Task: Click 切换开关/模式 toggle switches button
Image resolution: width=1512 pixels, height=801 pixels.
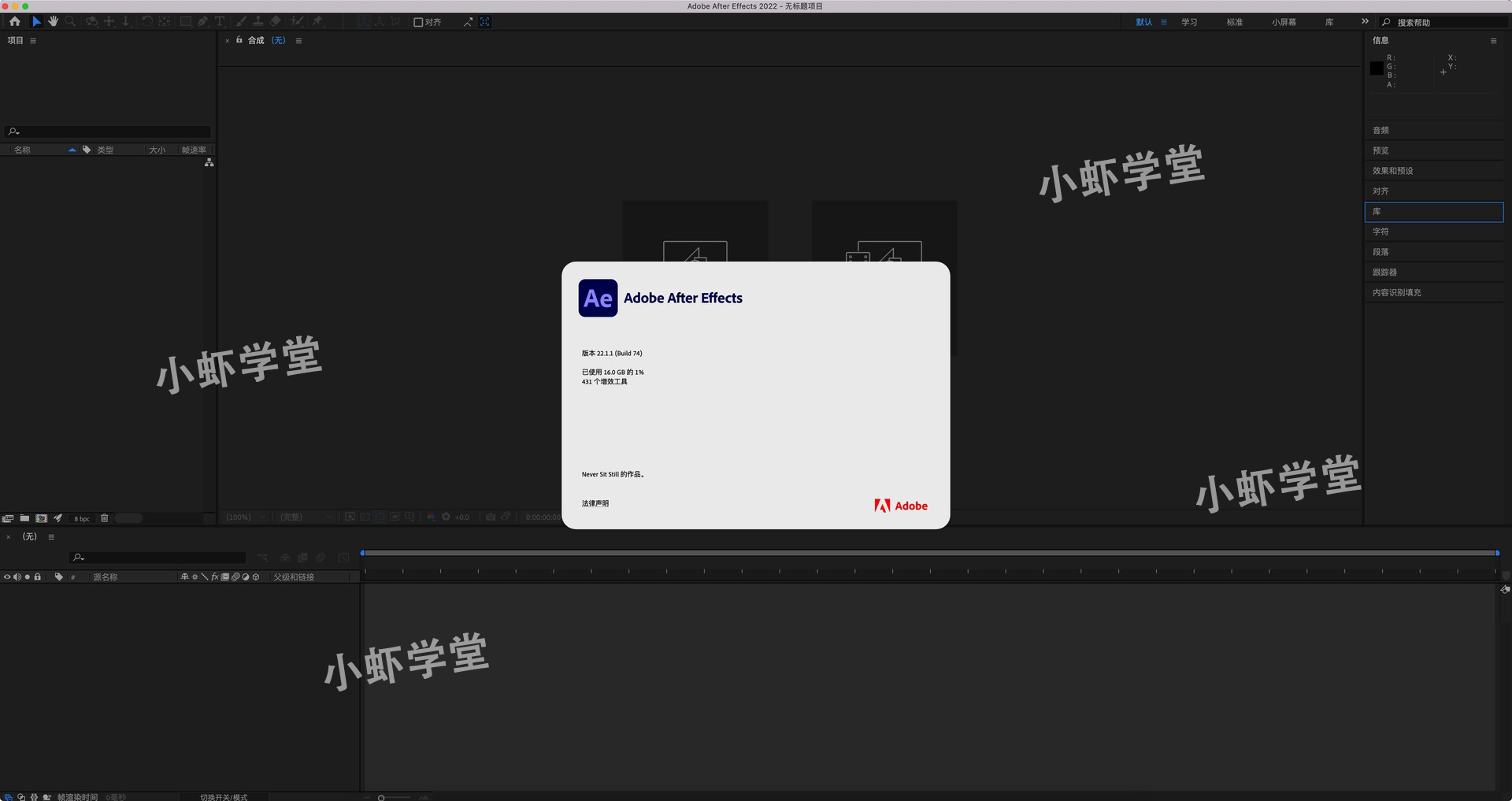Action: point(224,797)
